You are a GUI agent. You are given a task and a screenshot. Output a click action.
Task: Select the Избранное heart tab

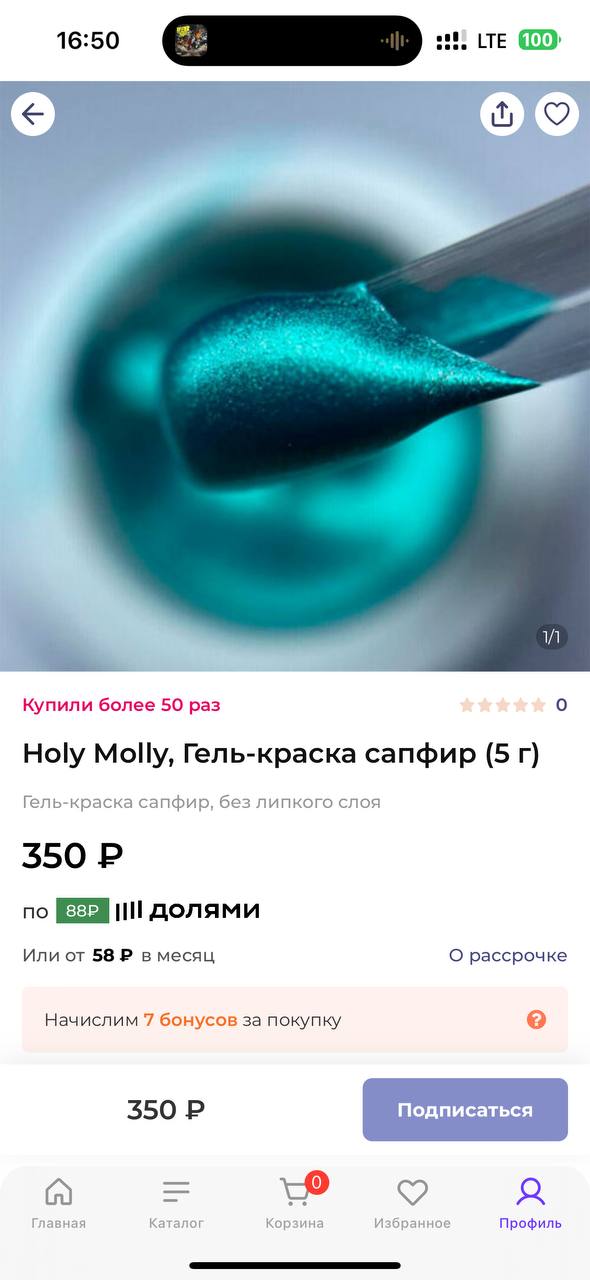coord(412,1201)
